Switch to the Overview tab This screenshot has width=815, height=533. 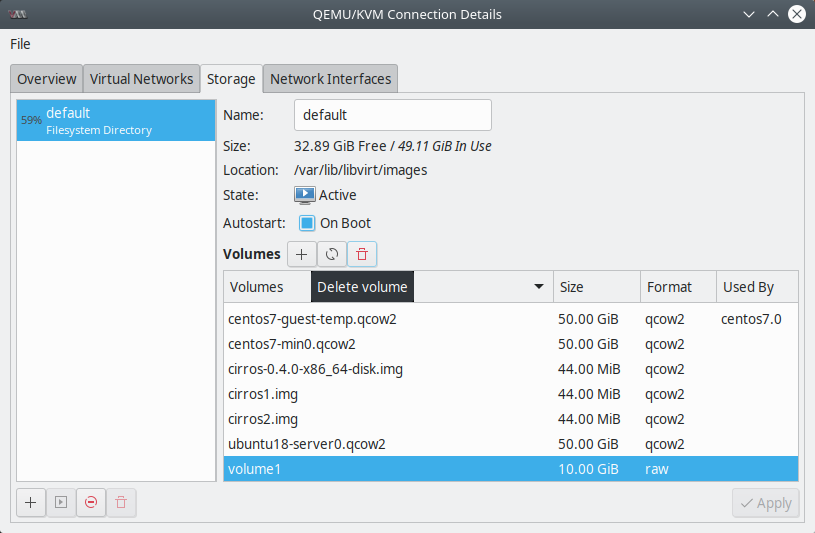pos(47,79)
